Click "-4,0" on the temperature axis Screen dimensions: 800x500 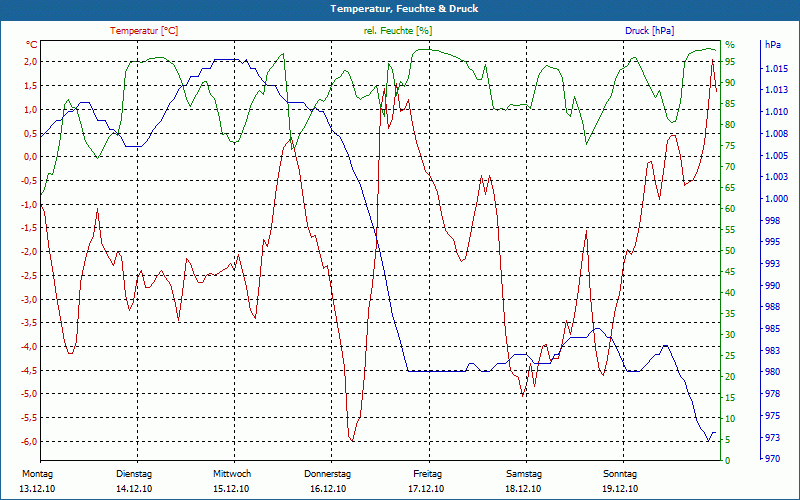[x=29, y=347]
